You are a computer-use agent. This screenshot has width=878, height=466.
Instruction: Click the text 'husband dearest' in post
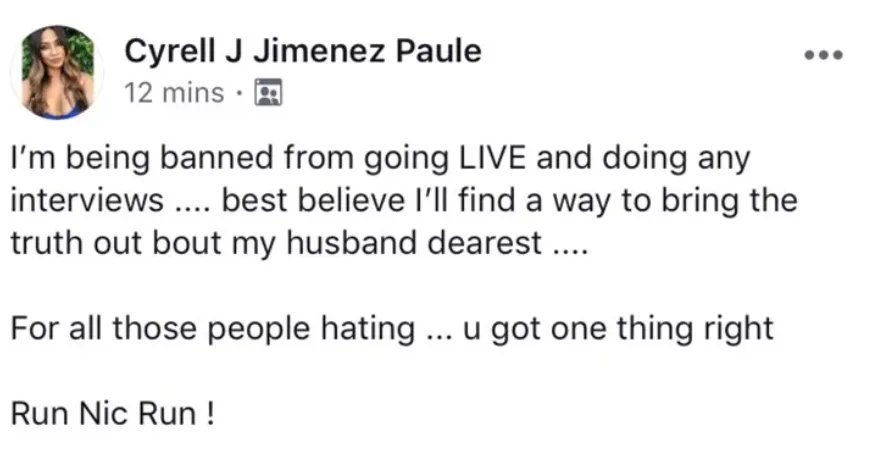coord(414,243)
